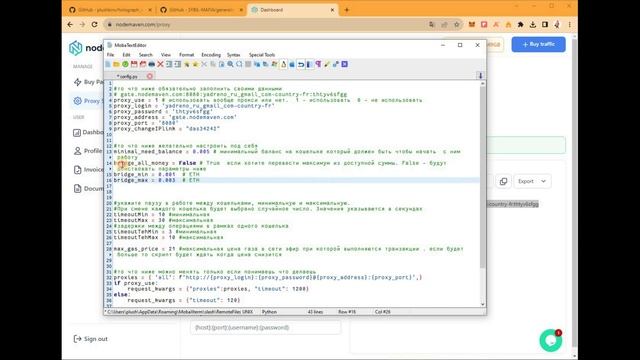Click the editor vertical scrollbar thumb
This screenshot has width=640, height=360.
(483, 177)
